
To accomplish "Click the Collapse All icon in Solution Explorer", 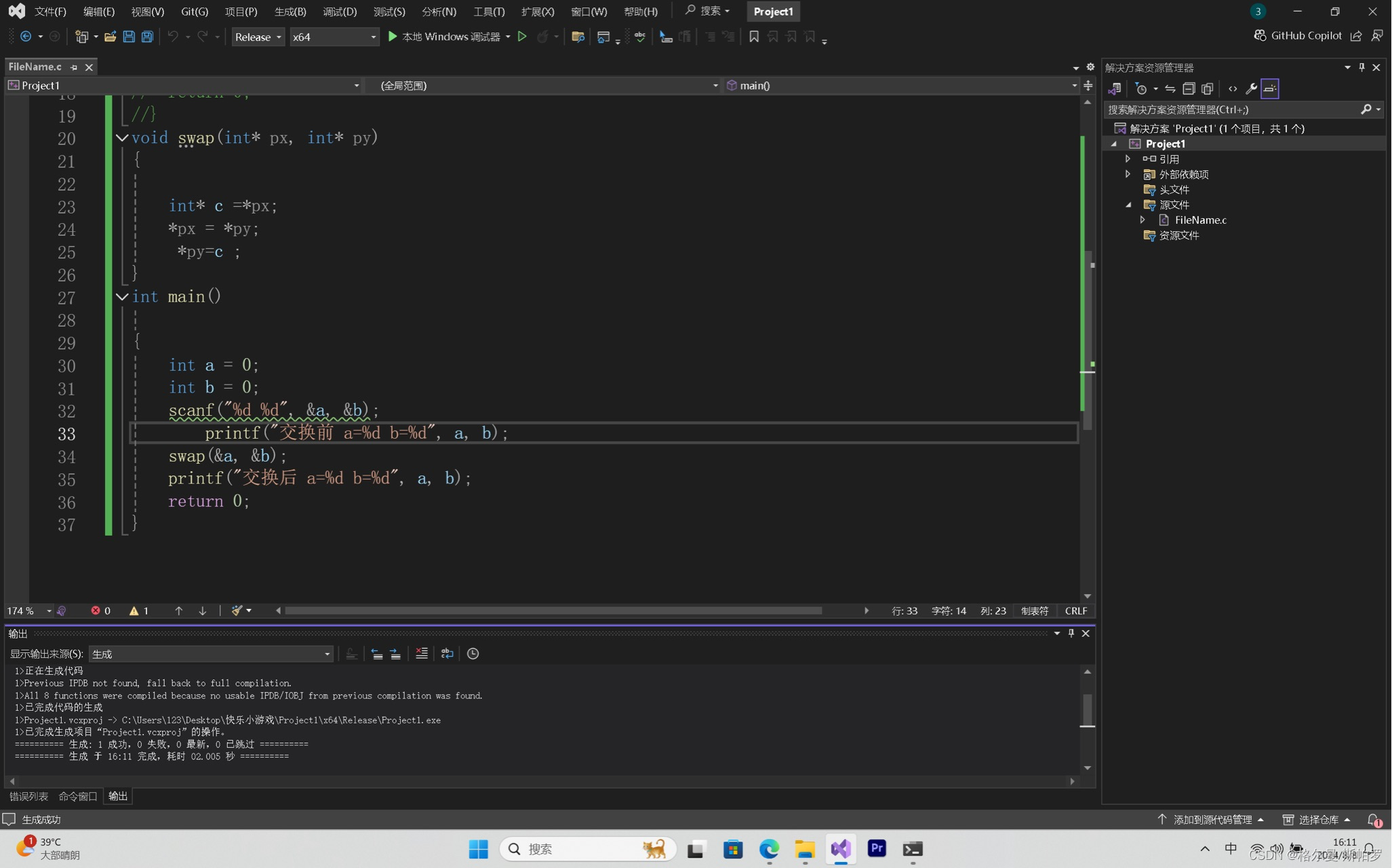I will pyautogui.click(x=1189, y=88).
